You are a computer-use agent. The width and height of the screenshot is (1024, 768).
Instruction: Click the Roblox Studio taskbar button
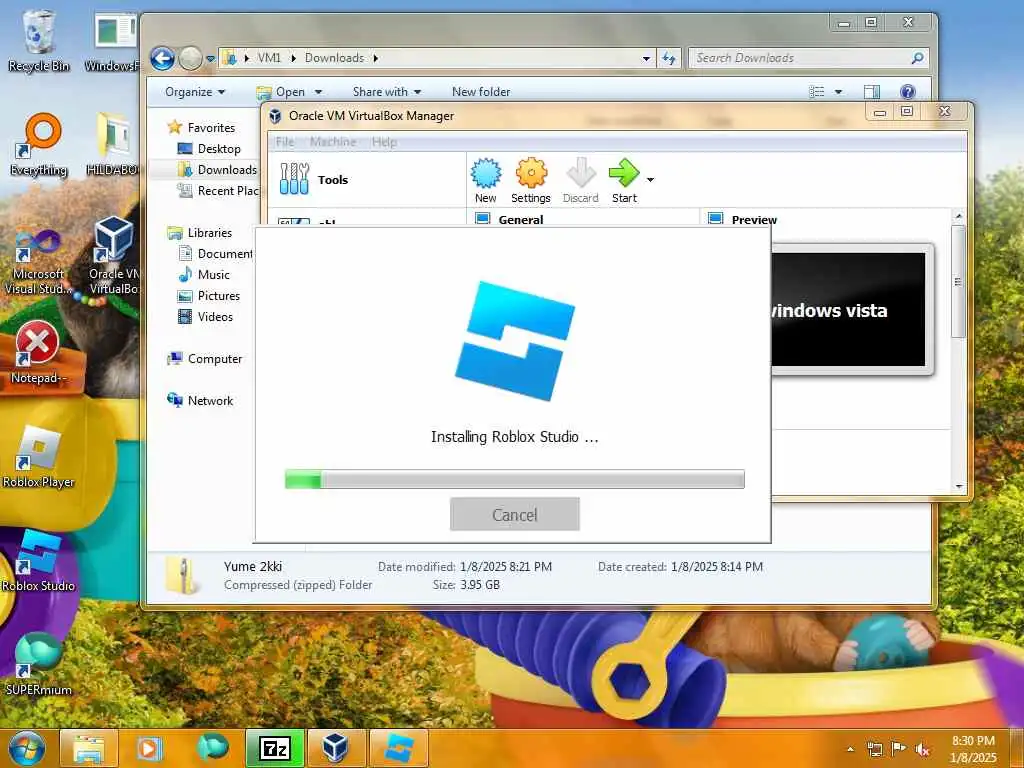[x=398, y=748]
